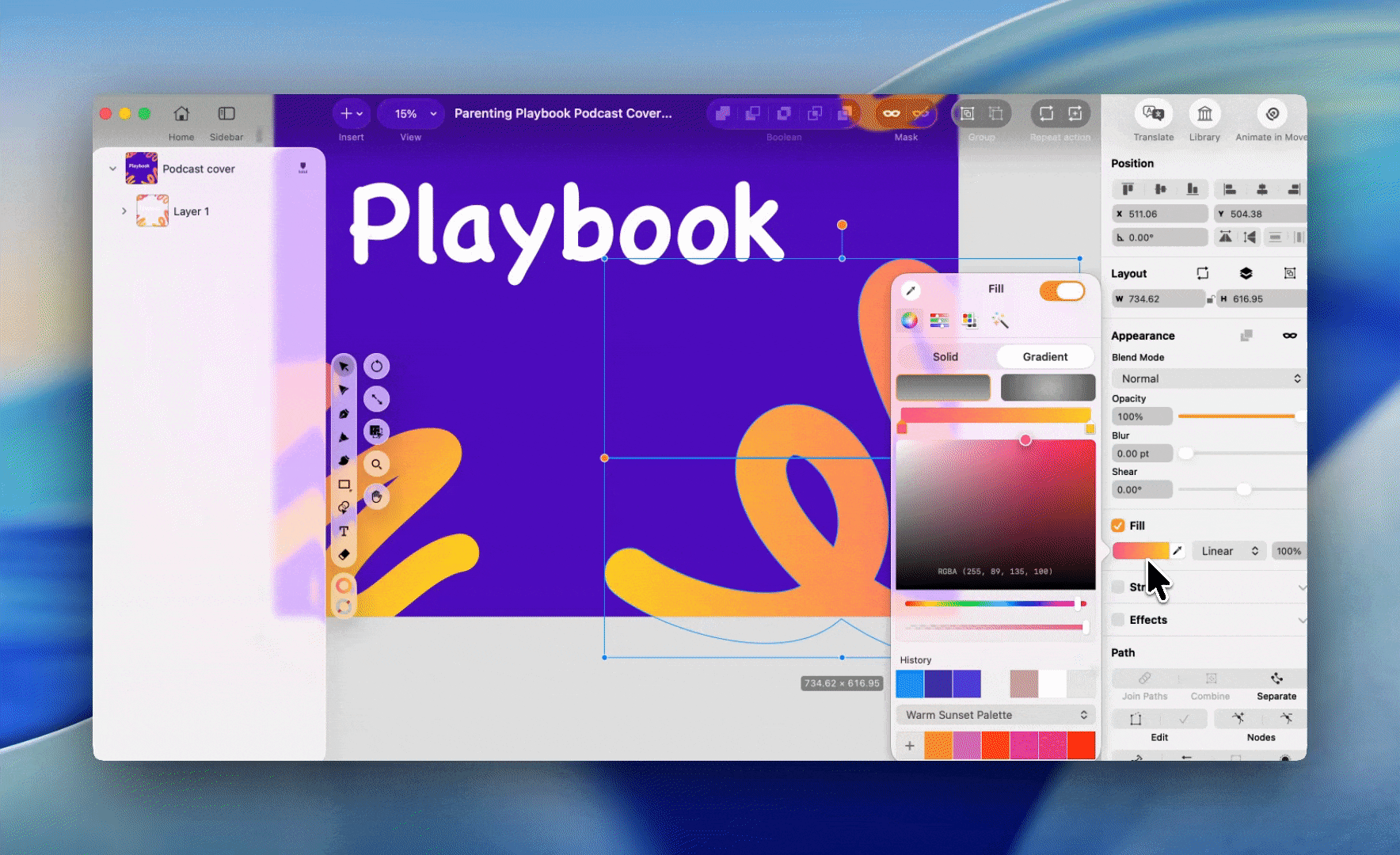Open the Library panel icon
This screenshot has width=1400, height=855.
tap(1204, 115)
